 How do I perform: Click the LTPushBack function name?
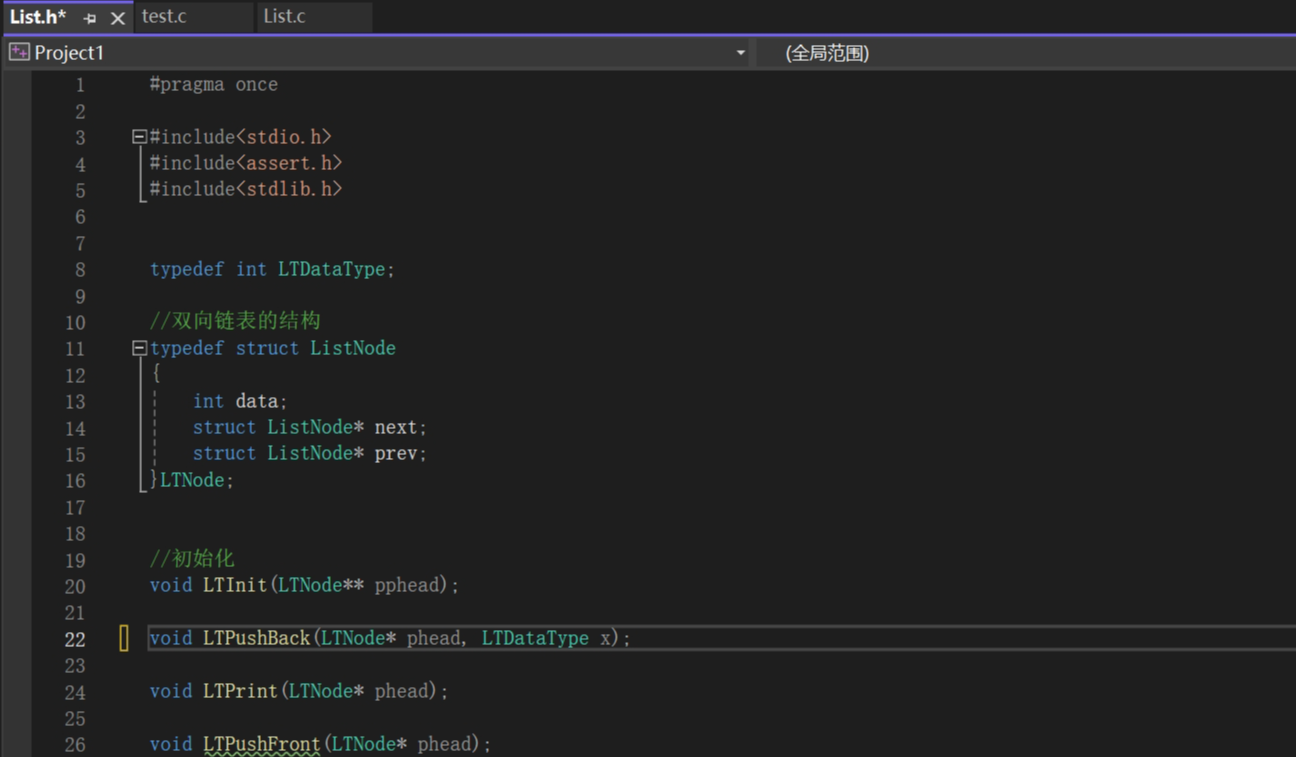[257, 638]
